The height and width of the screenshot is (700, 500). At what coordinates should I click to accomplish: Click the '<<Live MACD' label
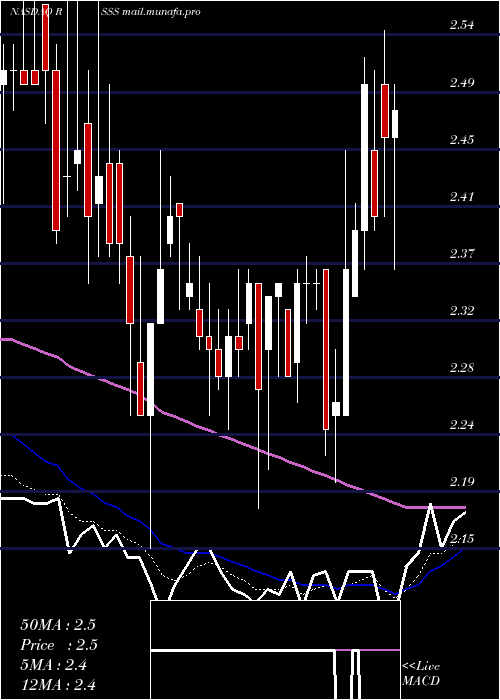click(x=421, y=674)
